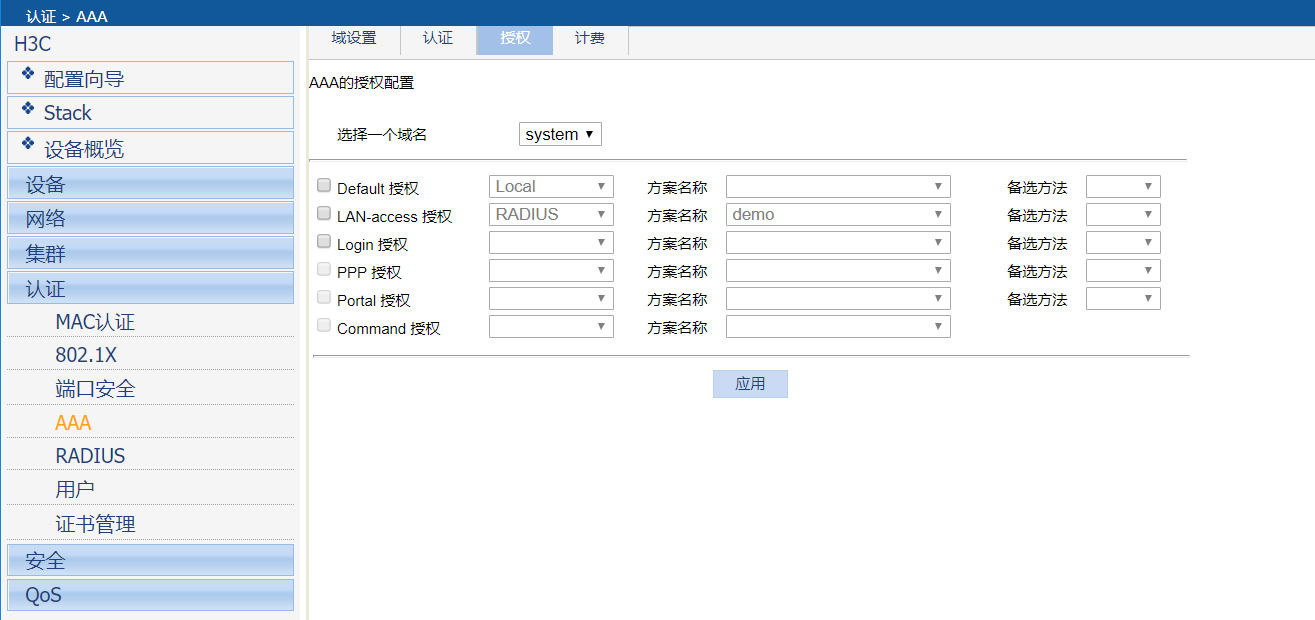The image size is (1315, 620).
Task: Open the RADIUS method dropdown for LAN-access
Action: (551, 215)
